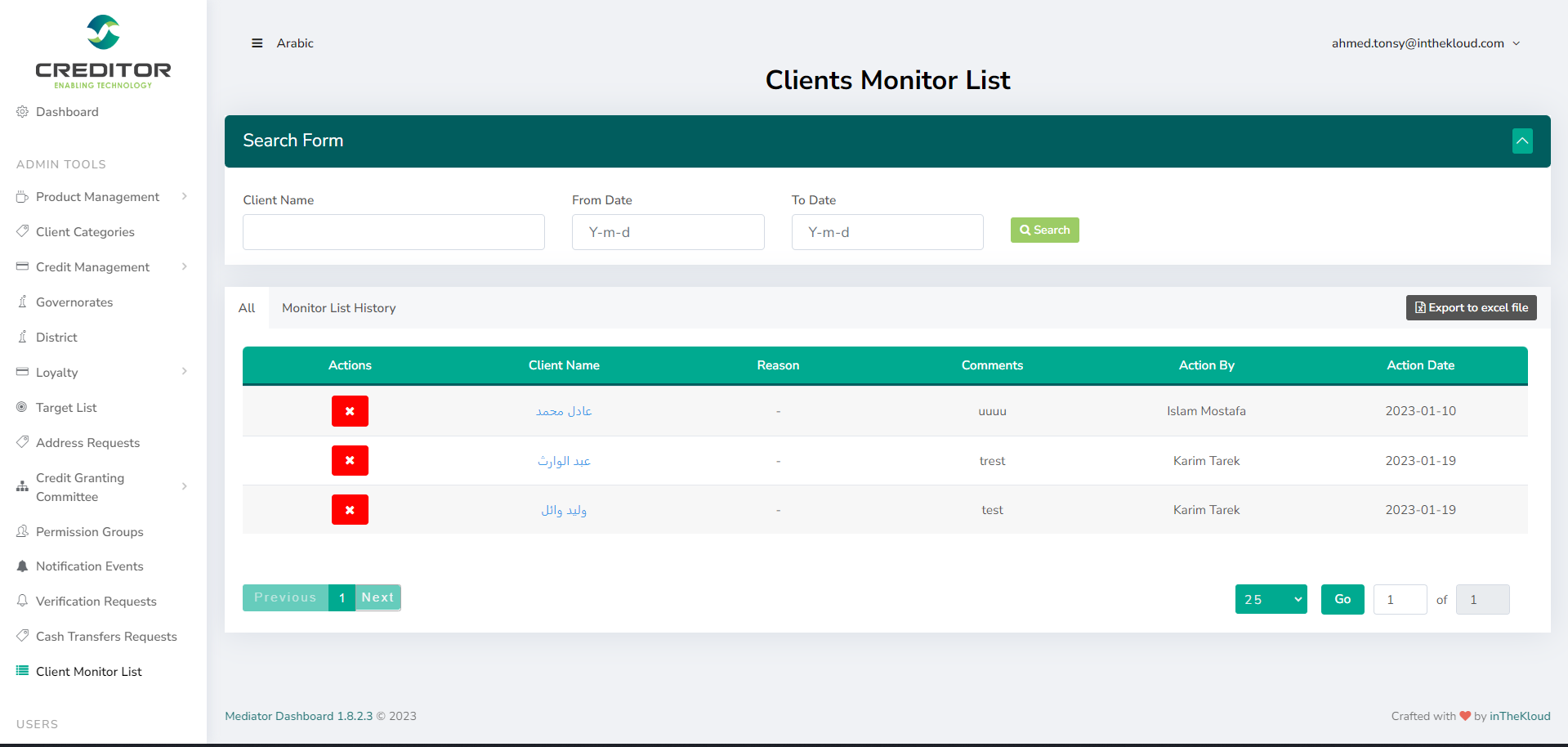The image size is (1568, 747).
Task: Collapse the Search Form panel
Action: pyautogui.click(x=1521, y=141)
